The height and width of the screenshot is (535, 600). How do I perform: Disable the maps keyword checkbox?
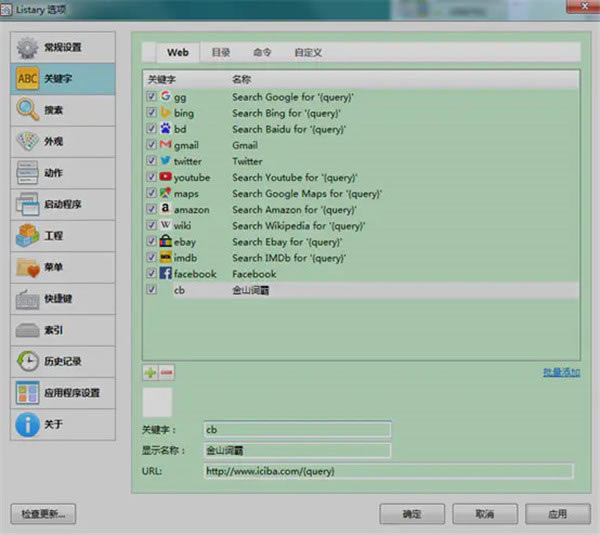(152, 192)
